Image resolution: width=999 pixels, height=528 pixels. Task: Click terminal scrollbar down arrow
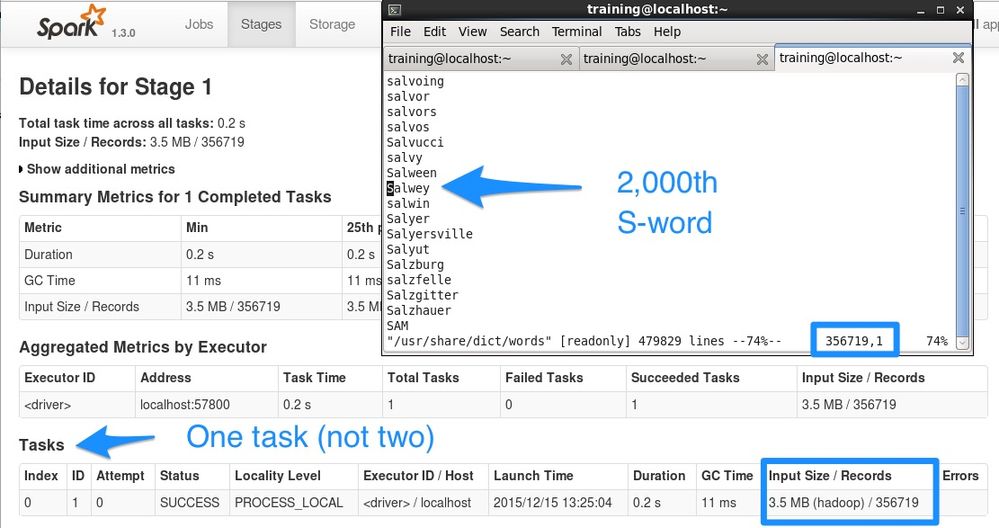(x=962, y=343)
